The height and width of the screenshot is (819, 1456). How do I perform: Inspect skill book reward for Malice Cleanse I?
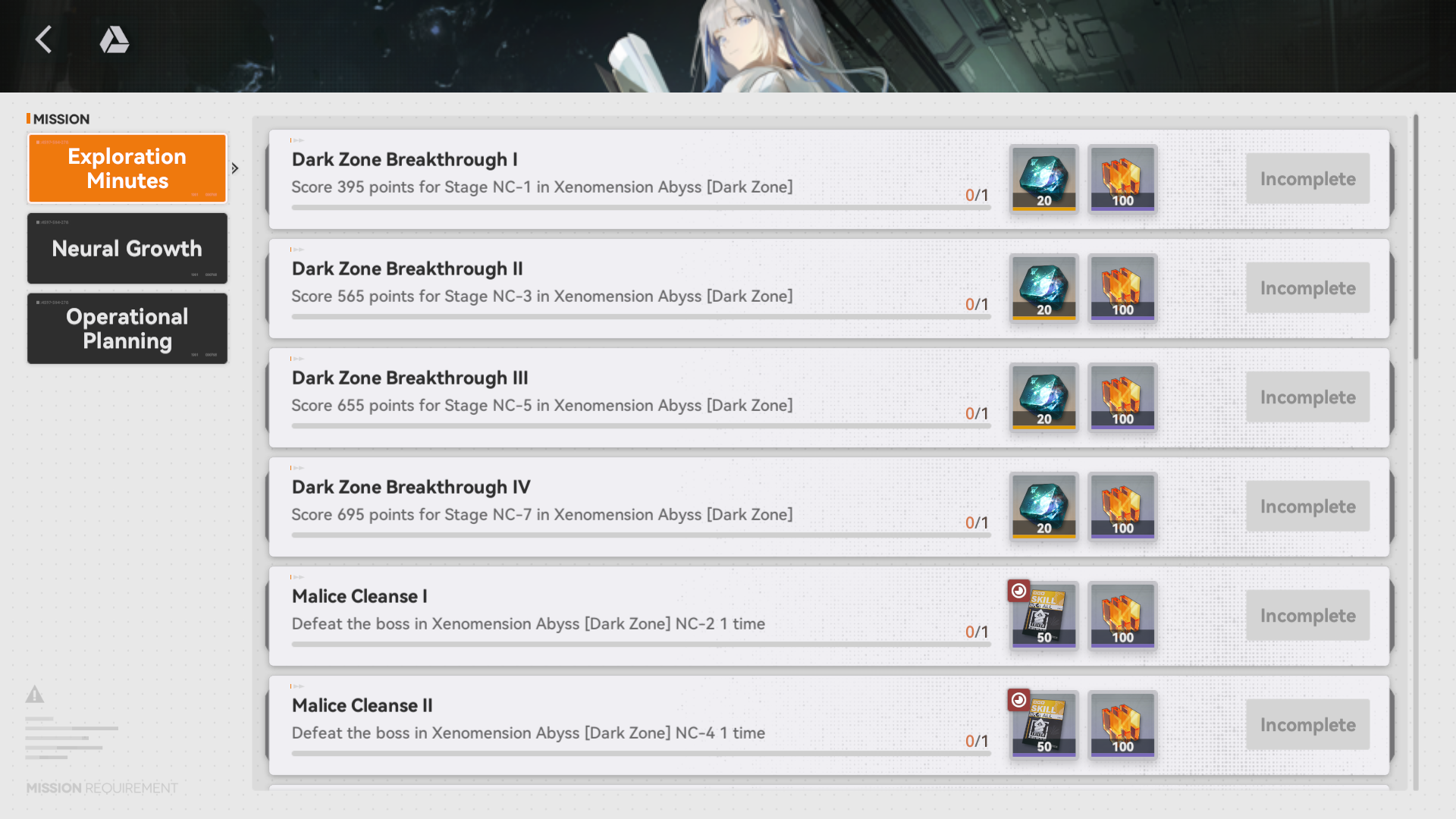[1044, 615]
